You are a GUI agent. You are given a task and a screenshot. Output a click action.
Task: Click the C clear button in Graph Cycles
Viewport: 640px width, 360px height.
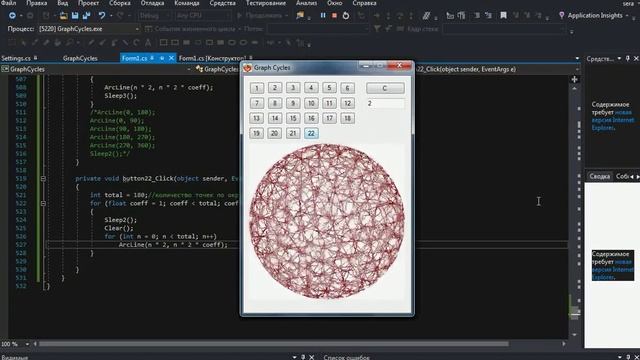point(385,88)
